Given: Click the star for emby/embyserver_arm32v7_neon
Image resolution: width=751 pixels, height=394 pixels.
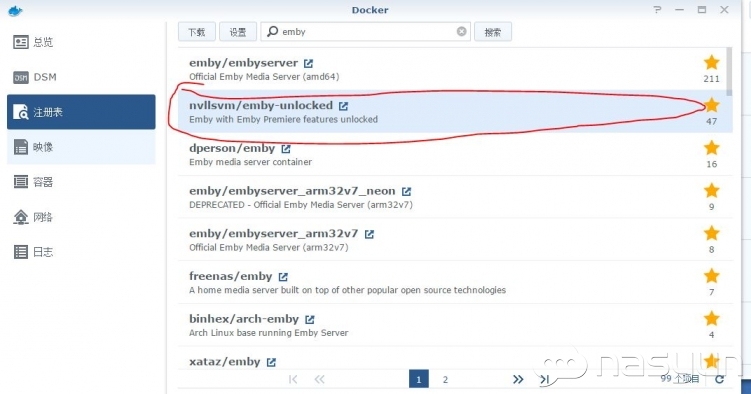Looking at the screenshot, I should (x=712, y=191).
